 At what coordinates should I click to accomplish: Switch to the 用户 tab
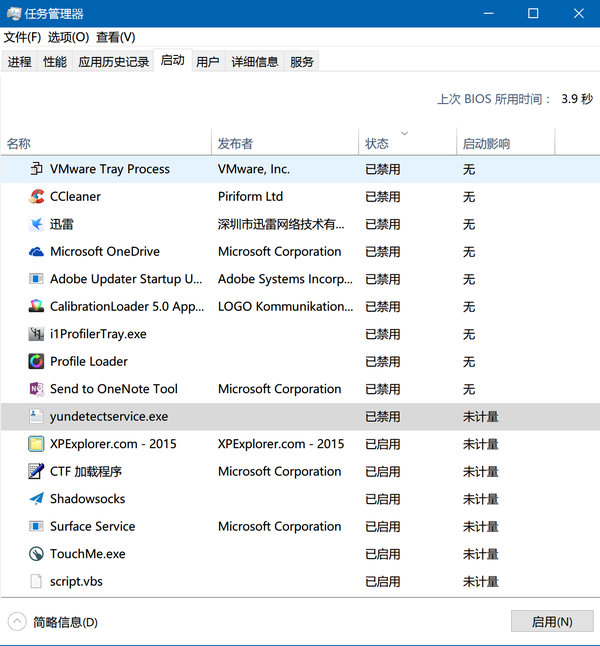pos(208,62)
